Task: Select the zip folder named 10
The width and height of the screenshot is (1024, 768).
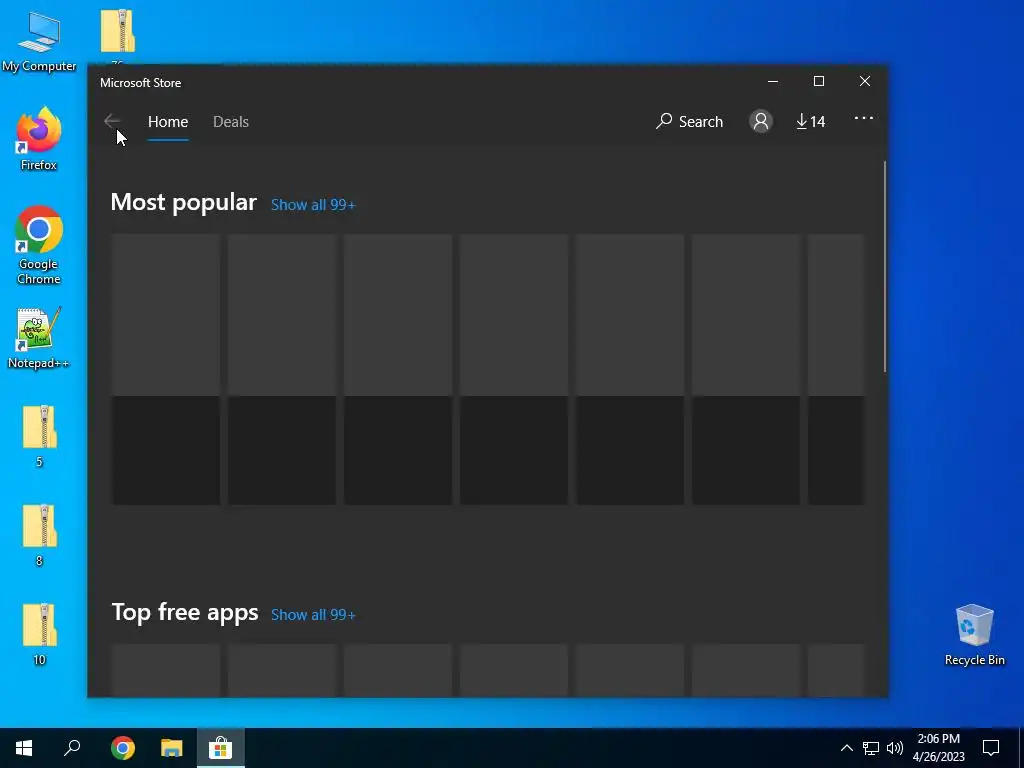Action: [39, 633]
